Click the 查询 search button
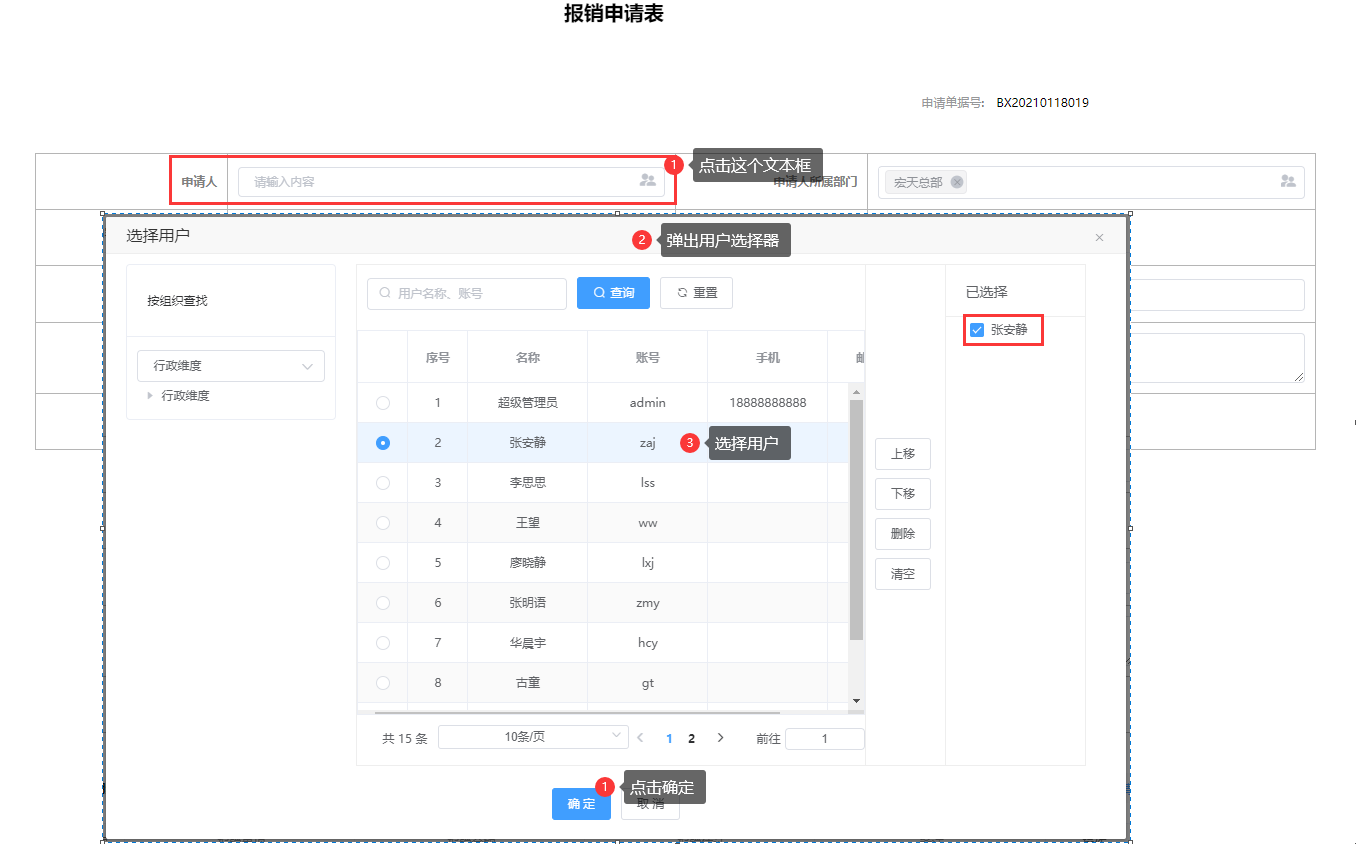1356x844 pixels. (613, 293)
